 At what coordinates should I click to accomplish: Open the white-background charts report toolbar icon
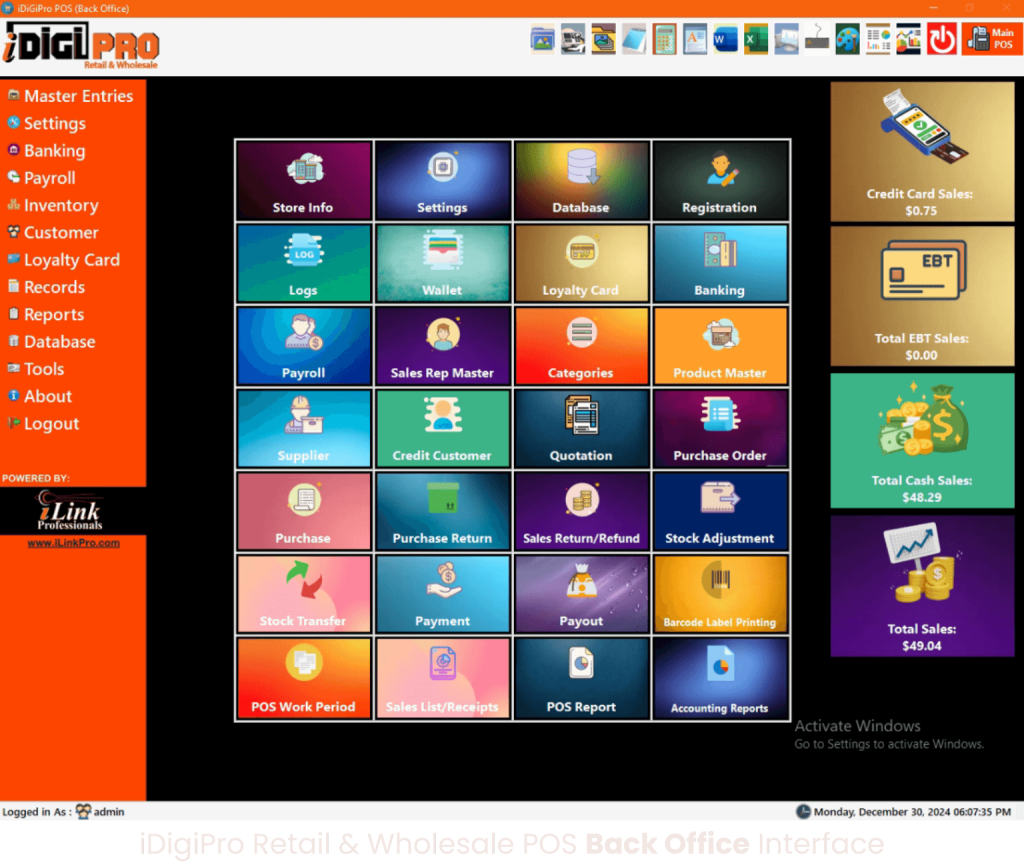[x=878, y=40]
